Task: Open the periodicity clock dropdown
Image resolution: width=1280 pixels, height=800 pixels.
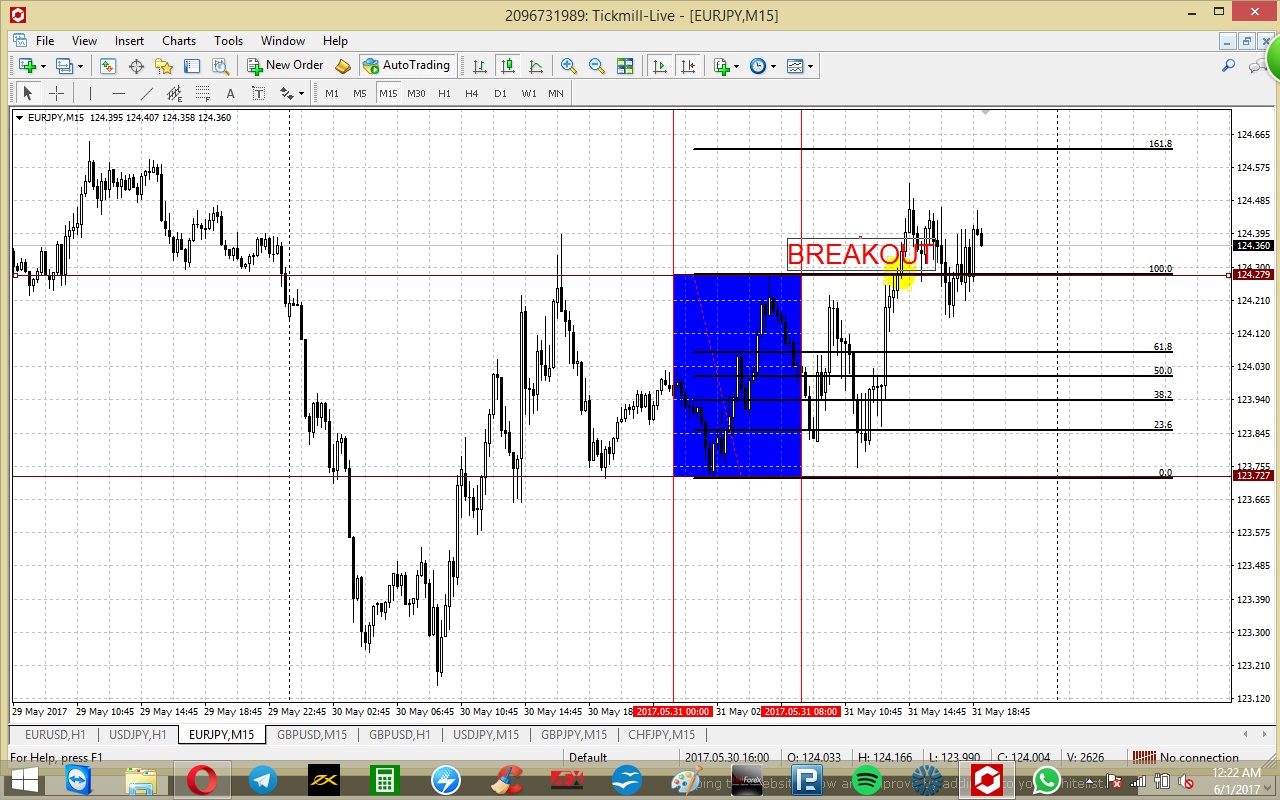Action: pos(763,66)
